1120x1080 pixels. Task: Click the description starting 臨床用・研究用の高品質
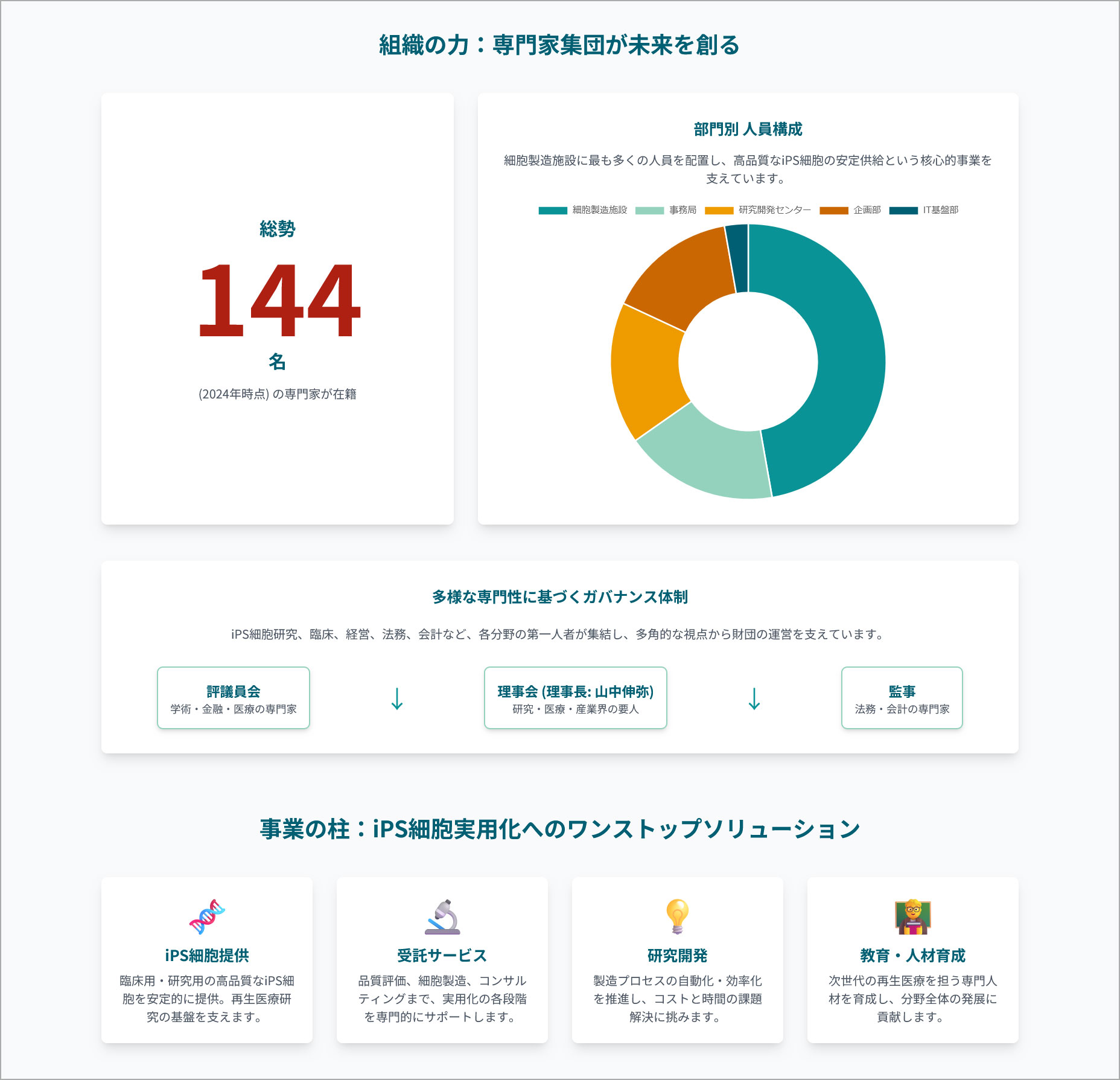207,999
